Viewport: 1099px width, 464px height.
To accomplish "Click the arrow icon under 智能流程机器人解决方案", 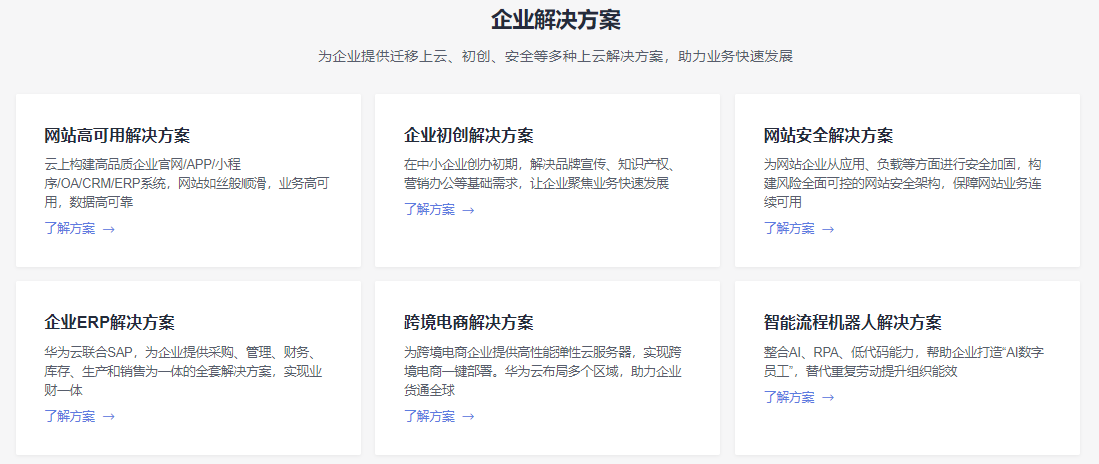I will 828,398.
